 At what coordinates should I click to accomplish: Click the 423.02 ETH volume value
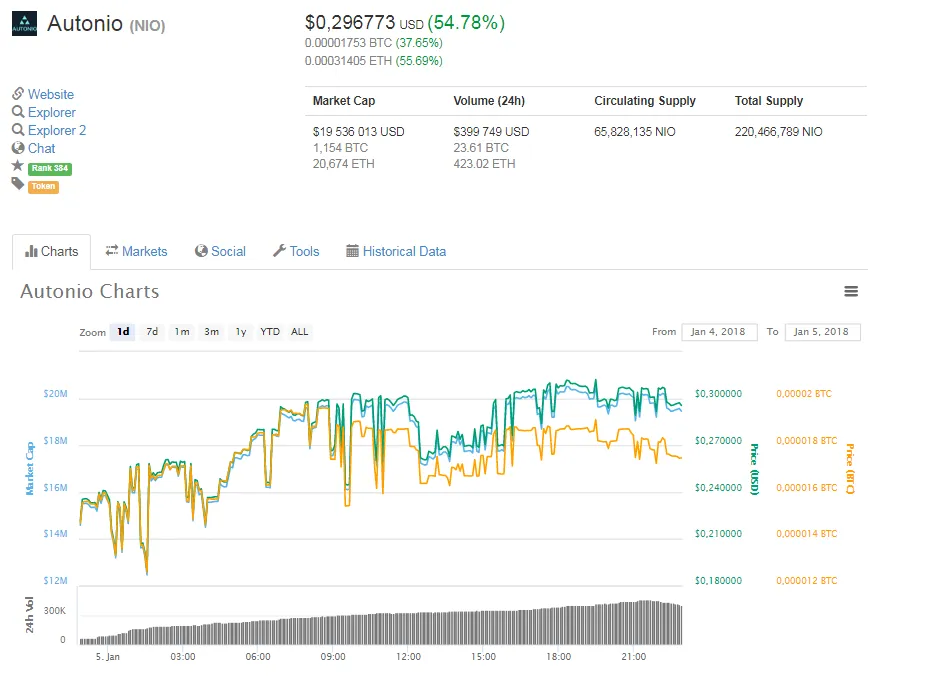(x=484, y=164)
